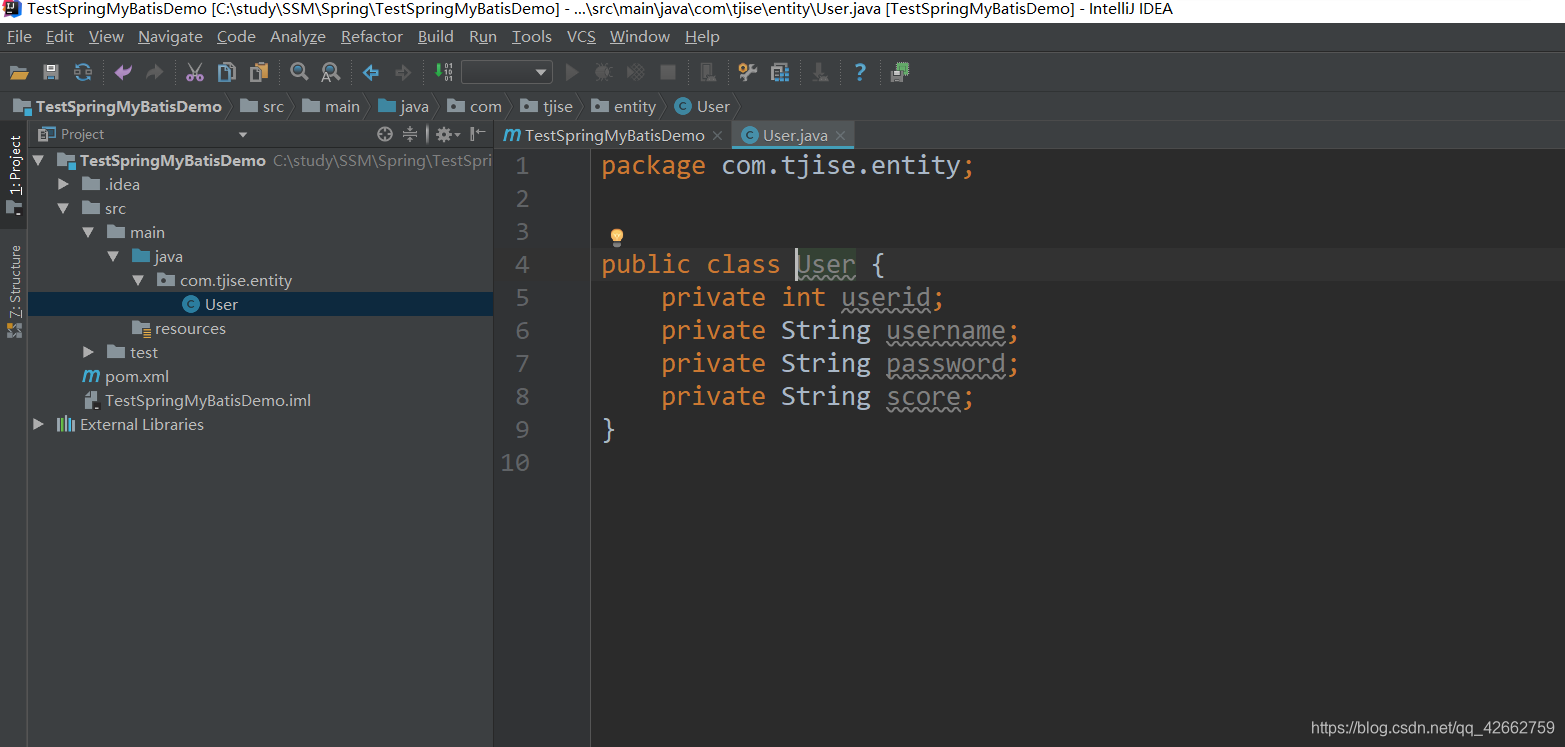Click the SDK download icon

tap(820, 72)
